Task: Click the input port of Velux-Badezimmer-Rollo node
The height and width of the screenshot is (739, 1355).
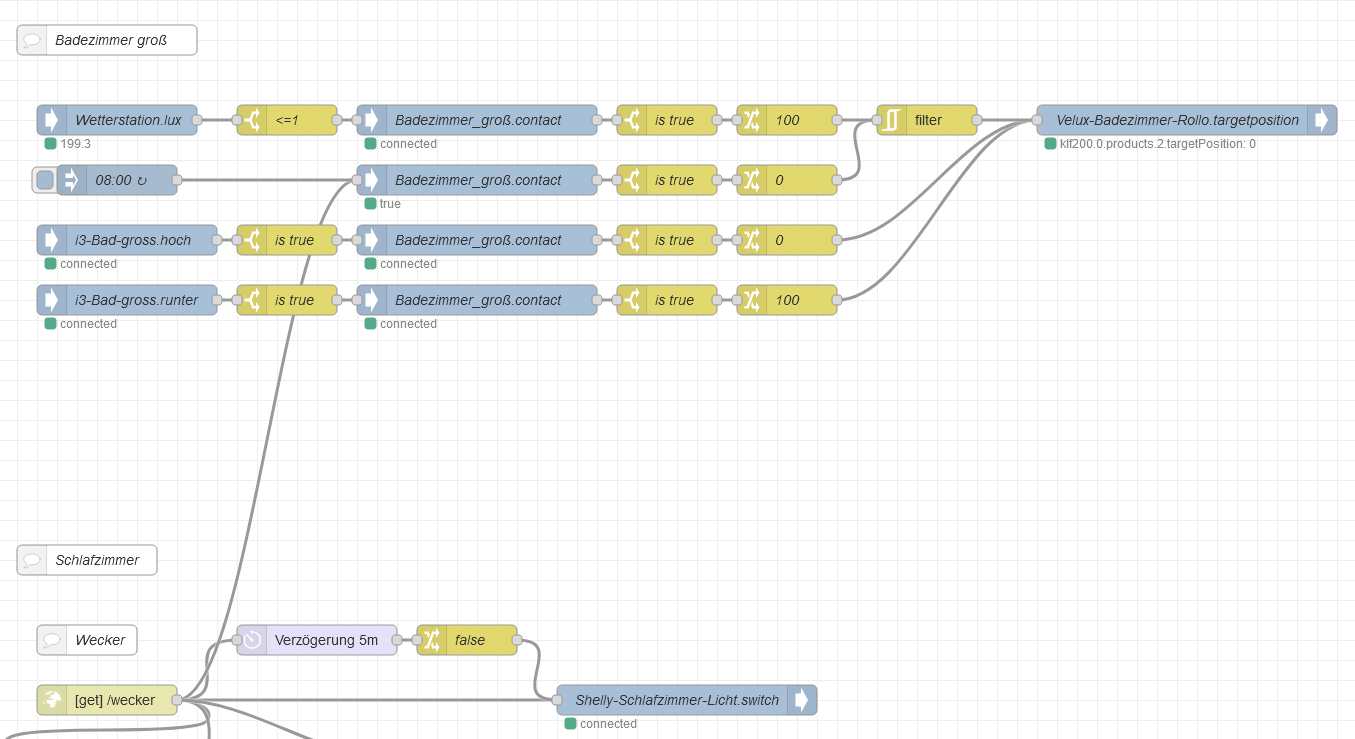Action: pyautogui.click(x=1037, y=120)
